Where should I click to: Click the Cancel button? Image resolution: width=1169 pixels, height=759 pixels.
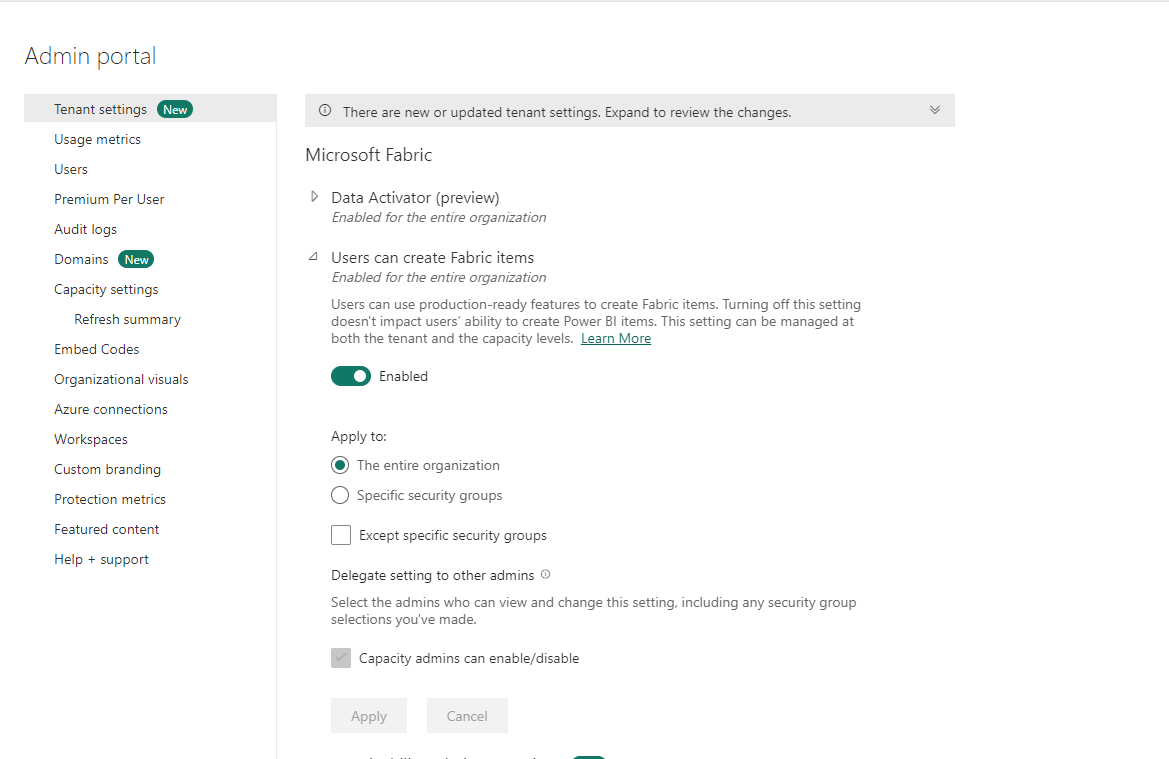click(x=467, y=716)
